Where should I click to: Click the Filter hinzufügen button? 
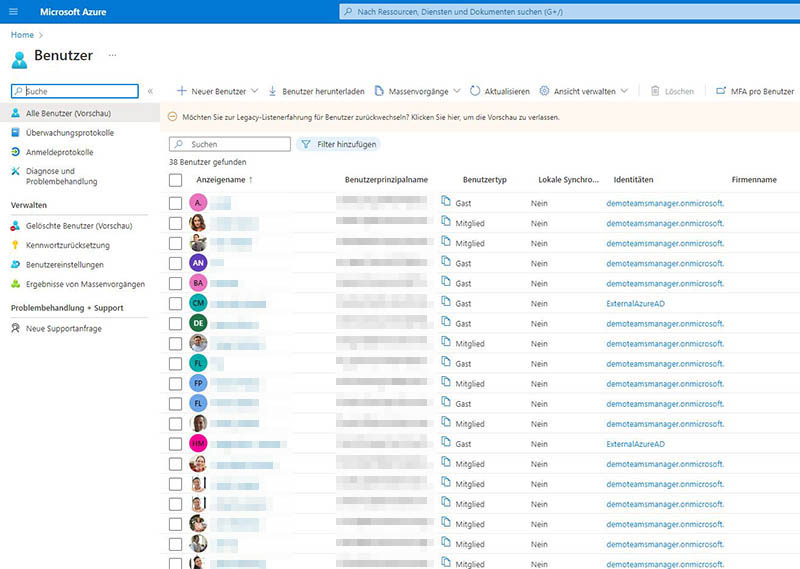click(338, 144)
